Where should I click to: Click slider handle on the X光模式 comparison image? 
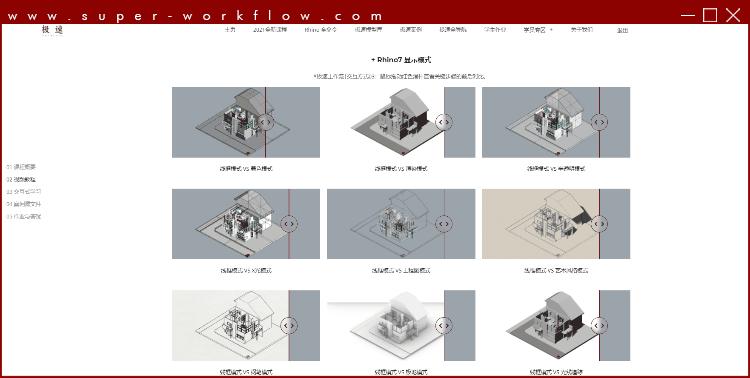click(289, 223)
